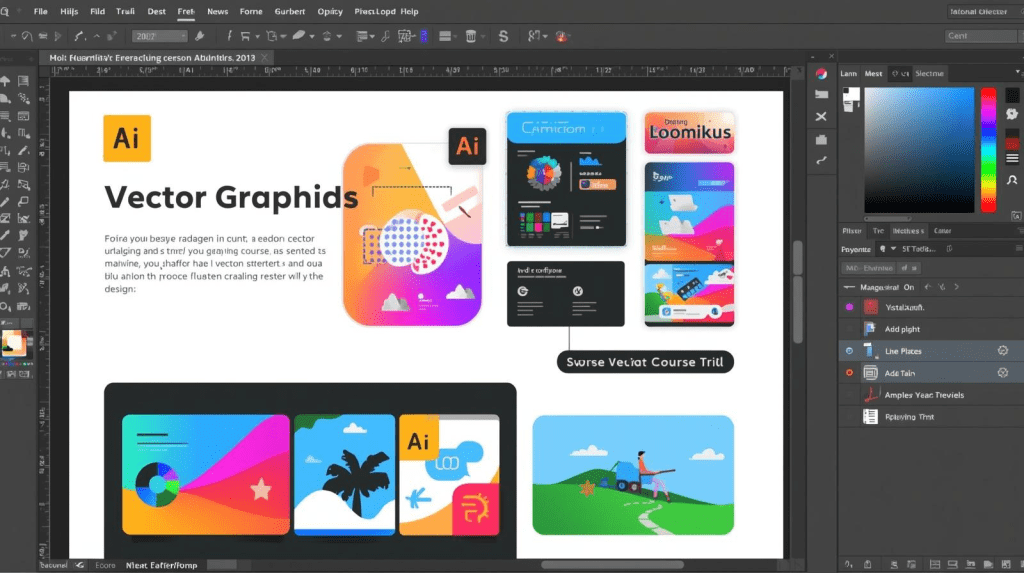Click the slider below the color field
The width and height of the screenshot is (1024, 573).
888,219
